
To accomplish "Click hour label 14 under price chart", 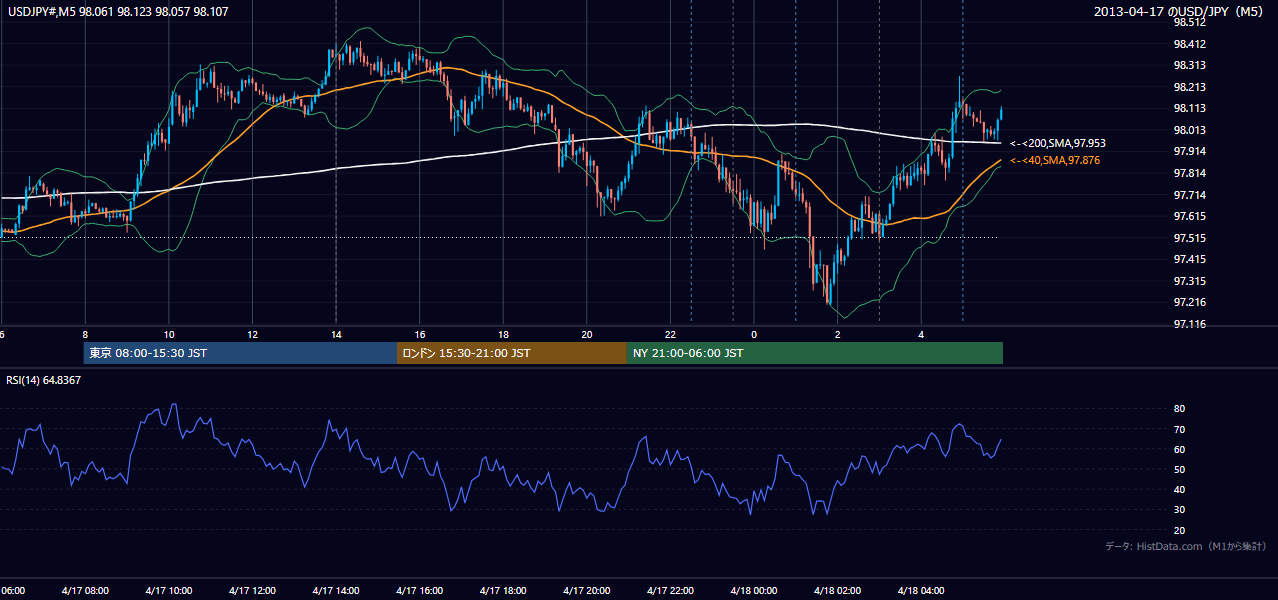I will (336, 335).
